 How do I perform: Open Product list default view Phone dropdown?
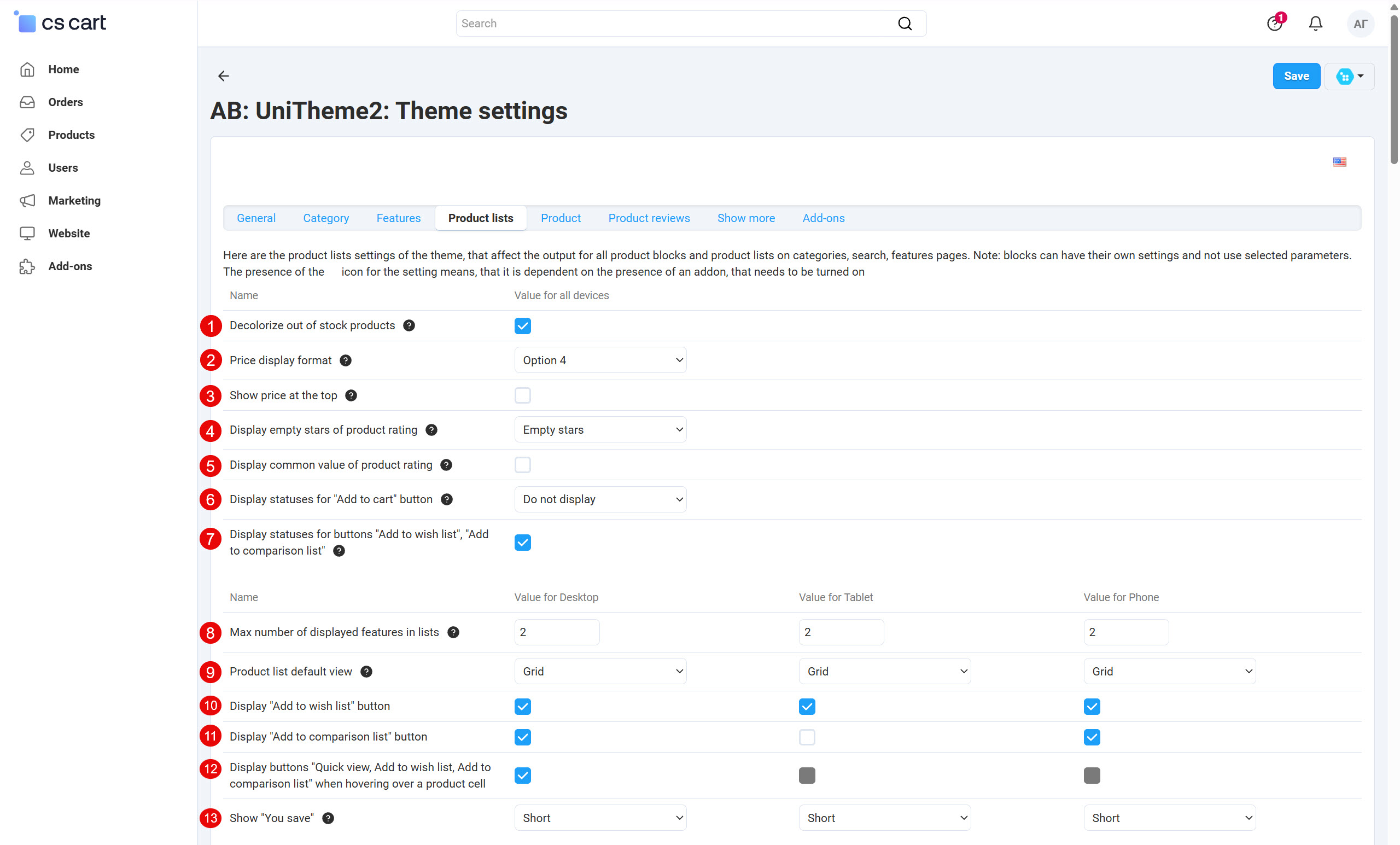click(1169, 672)
